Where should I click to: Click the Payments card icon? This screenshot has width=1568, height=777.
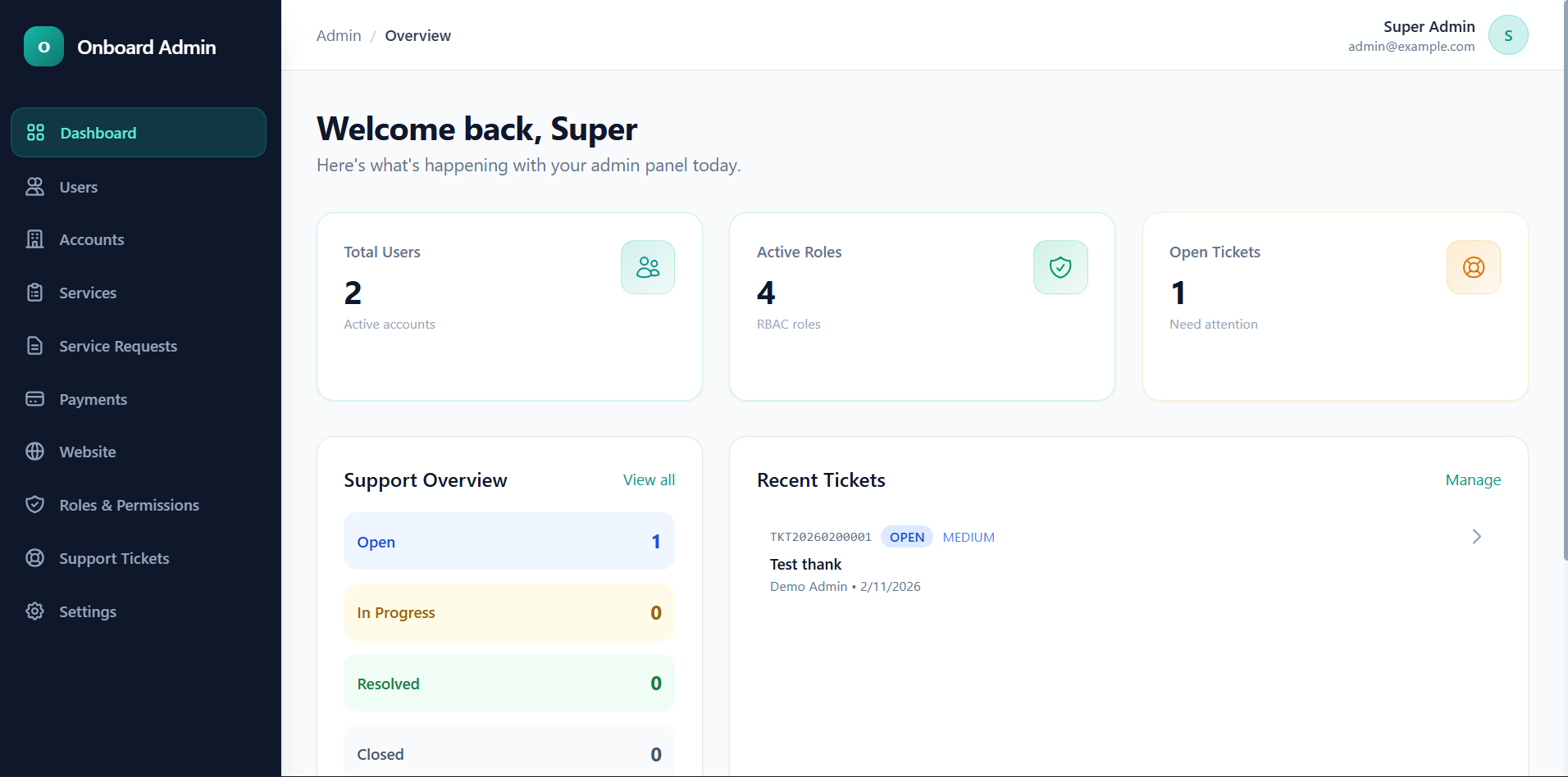tap(34, 399)
